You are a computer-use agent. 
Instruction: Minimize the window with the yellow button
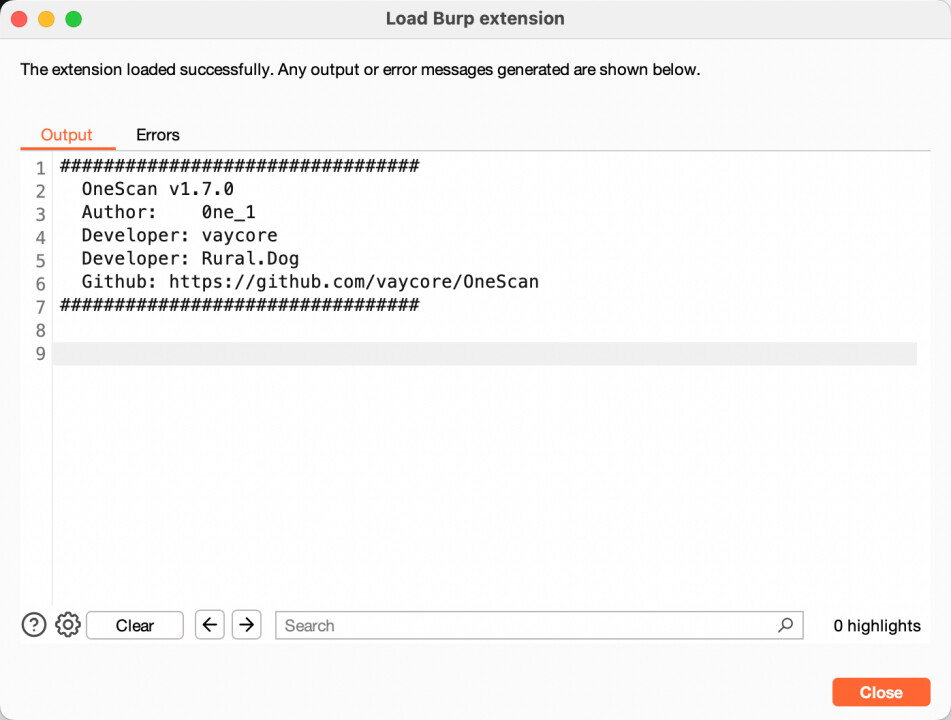pyautogui.click(x=46, y=19)
